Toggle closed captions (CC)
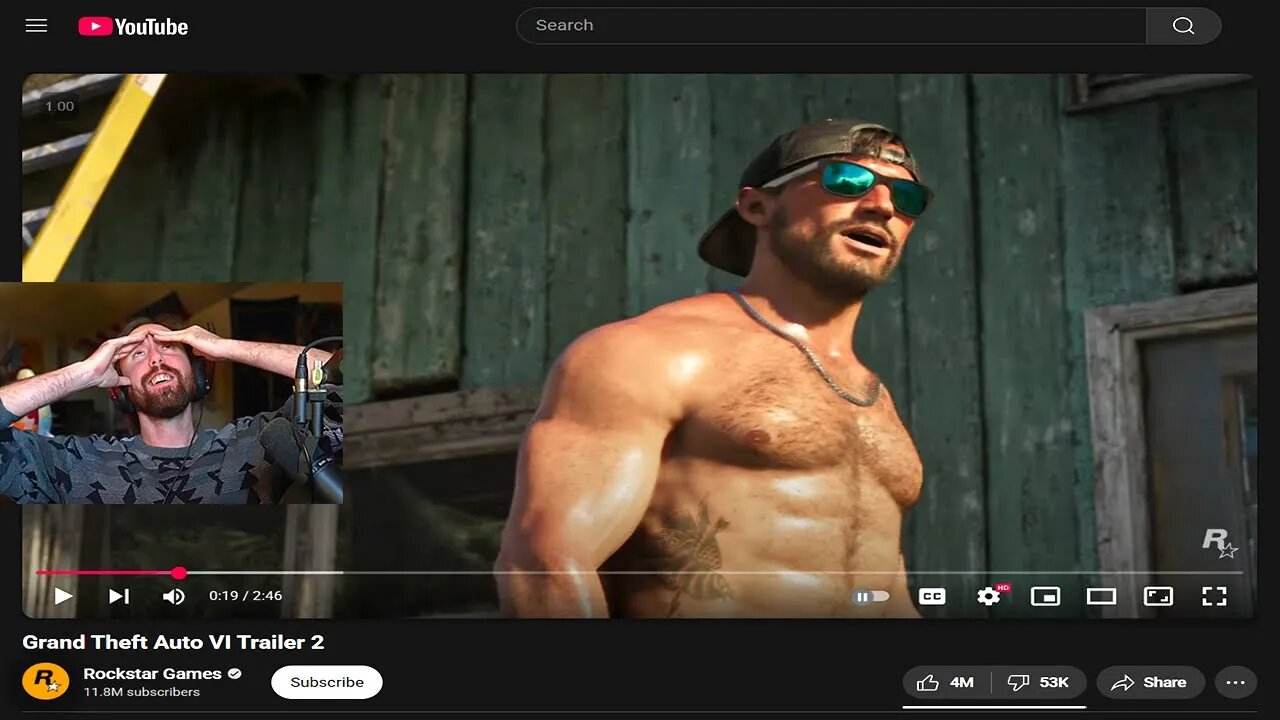This screenshot has height=720, width=1280. pos(931,596)
